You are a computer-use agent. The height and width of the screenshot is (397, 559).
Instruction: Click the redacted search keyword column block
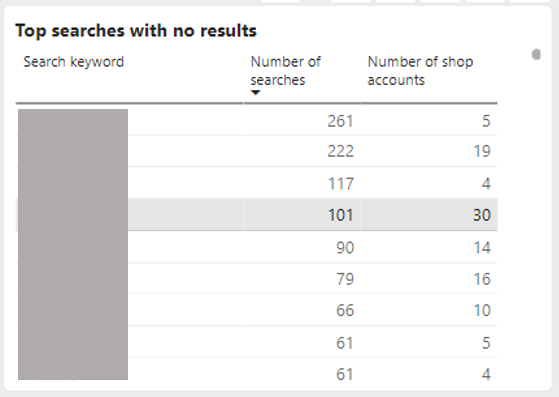(73, 244)
